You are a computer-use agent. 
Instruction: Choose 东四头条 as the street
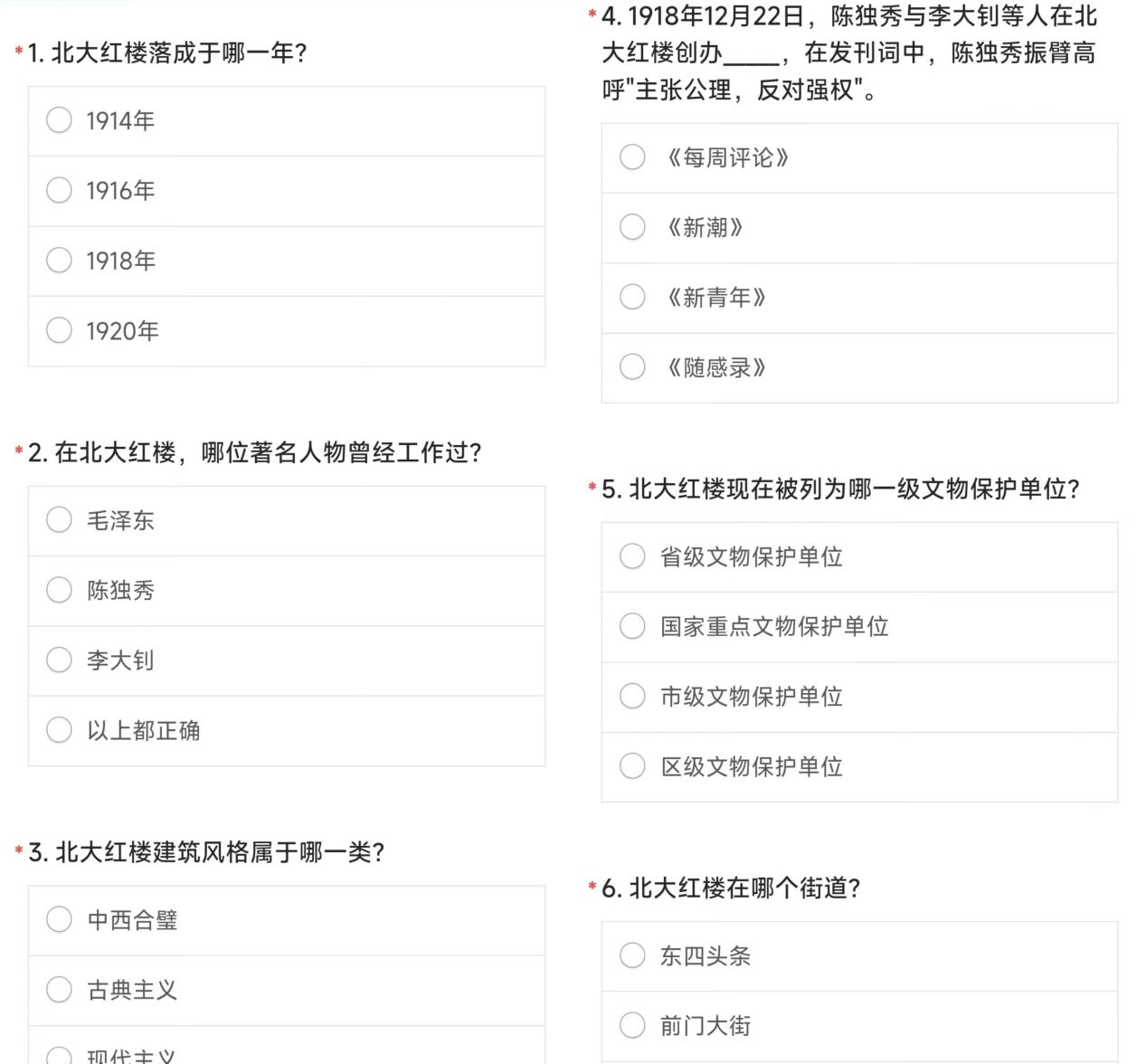click(632, 955)
